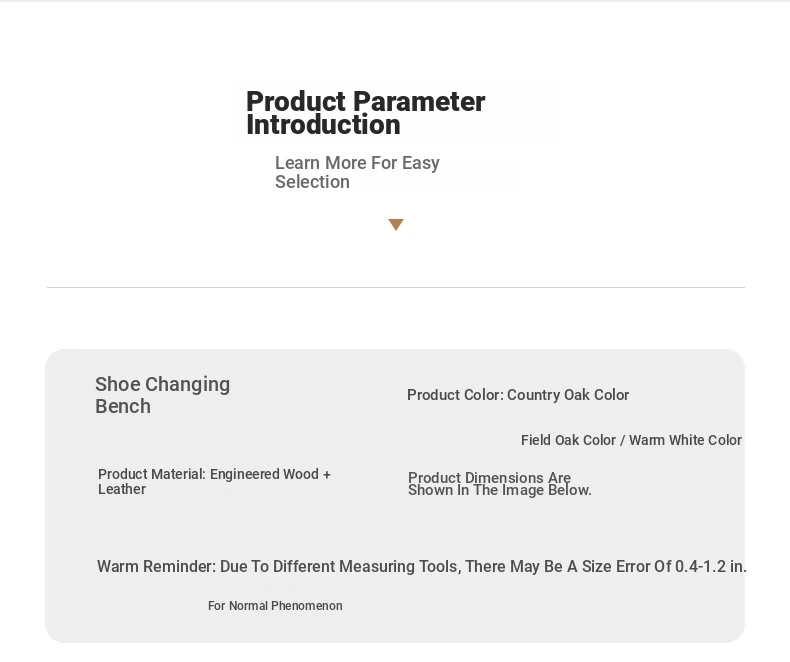Screen dimensions: 790x662
Task: Click the "Product Material:" label
Action: pos(152,474)
